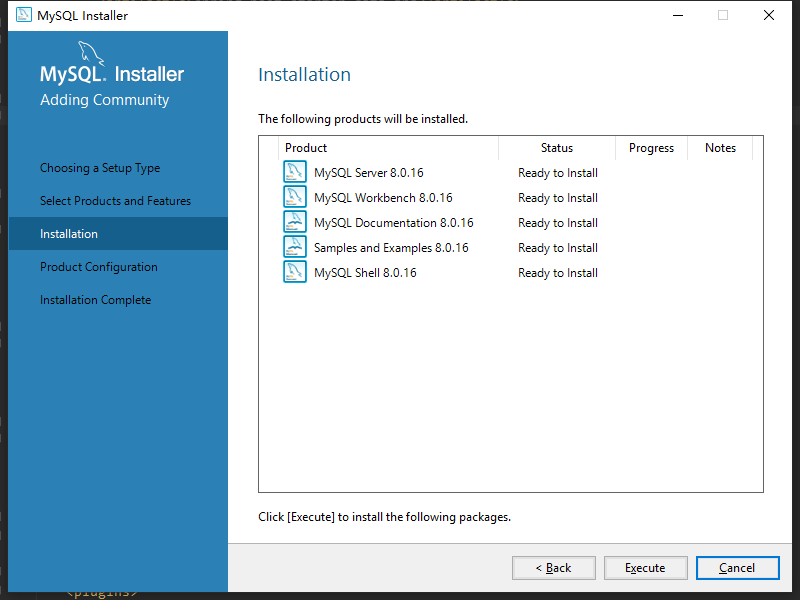Image resolution: width=800 pixels, height=600 pixels.
Task: Open the Choosing a Setup Type step
Action: 100,168
